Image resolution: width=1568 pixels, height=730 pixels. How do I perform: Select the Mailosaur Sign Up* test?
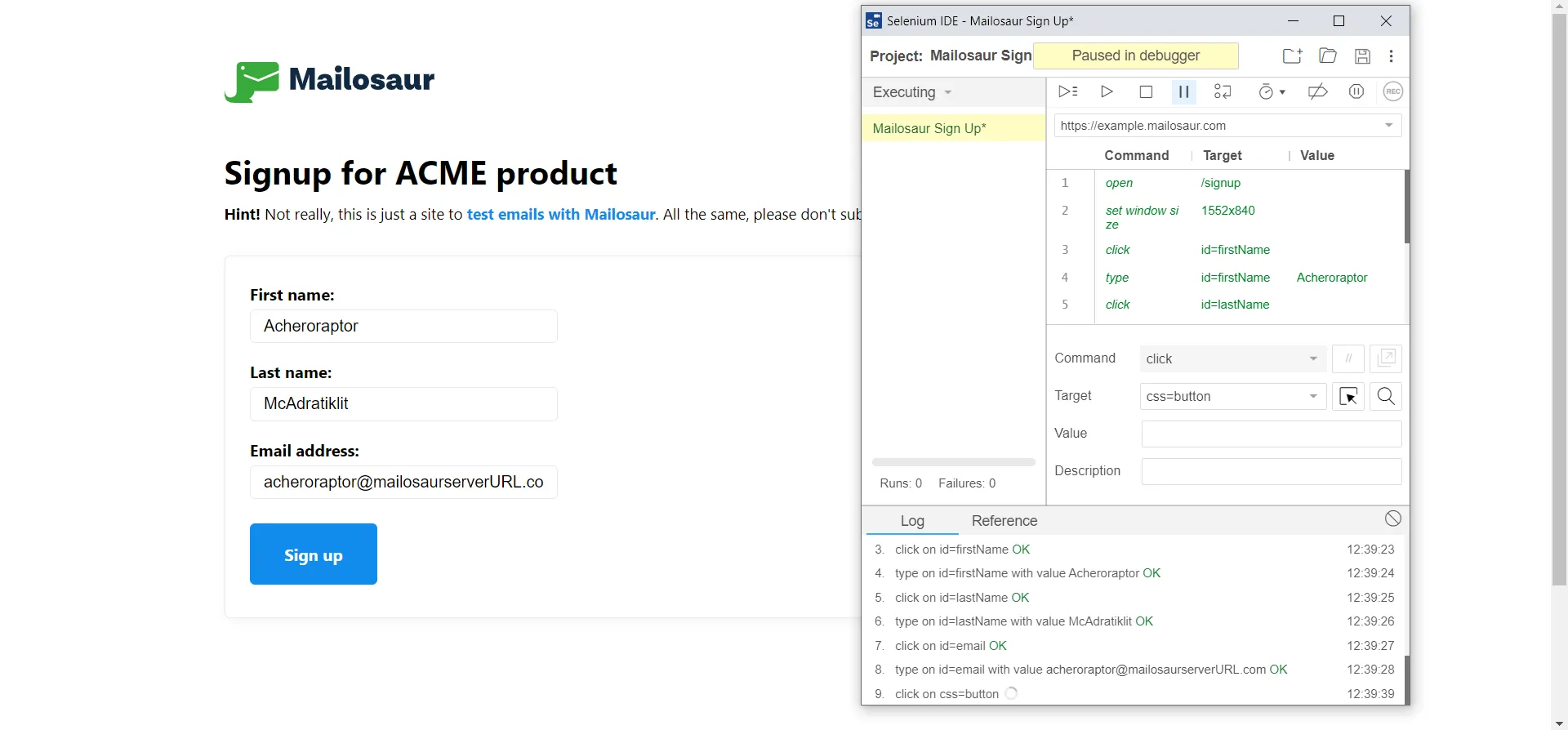tap(953, 128)
